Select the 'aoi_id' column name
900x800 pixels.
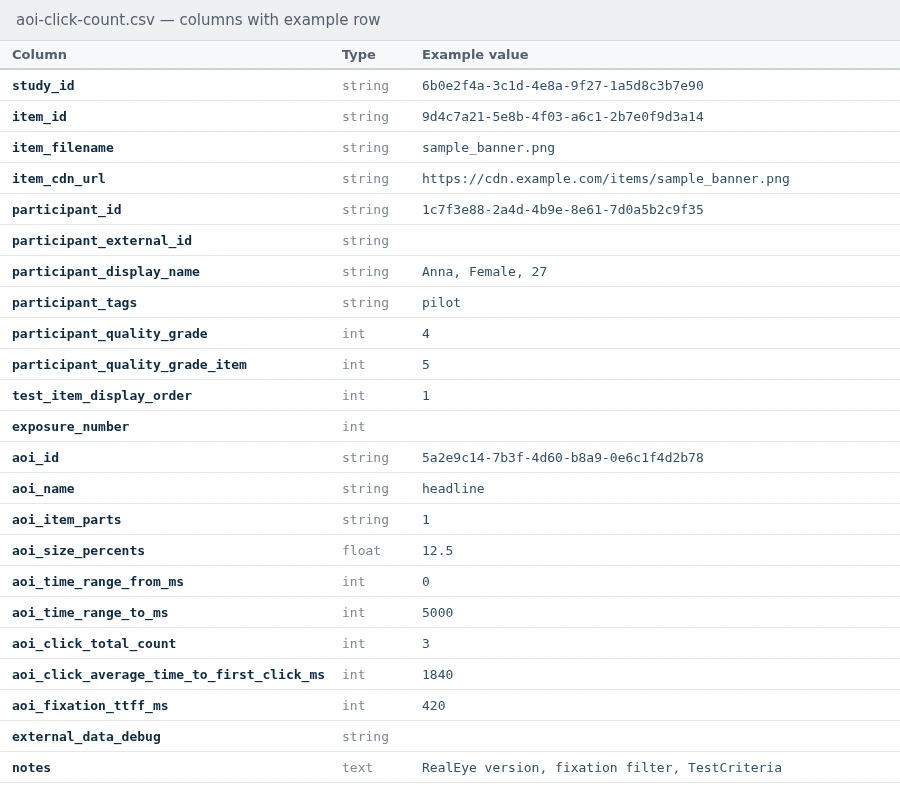pos(35,457)
